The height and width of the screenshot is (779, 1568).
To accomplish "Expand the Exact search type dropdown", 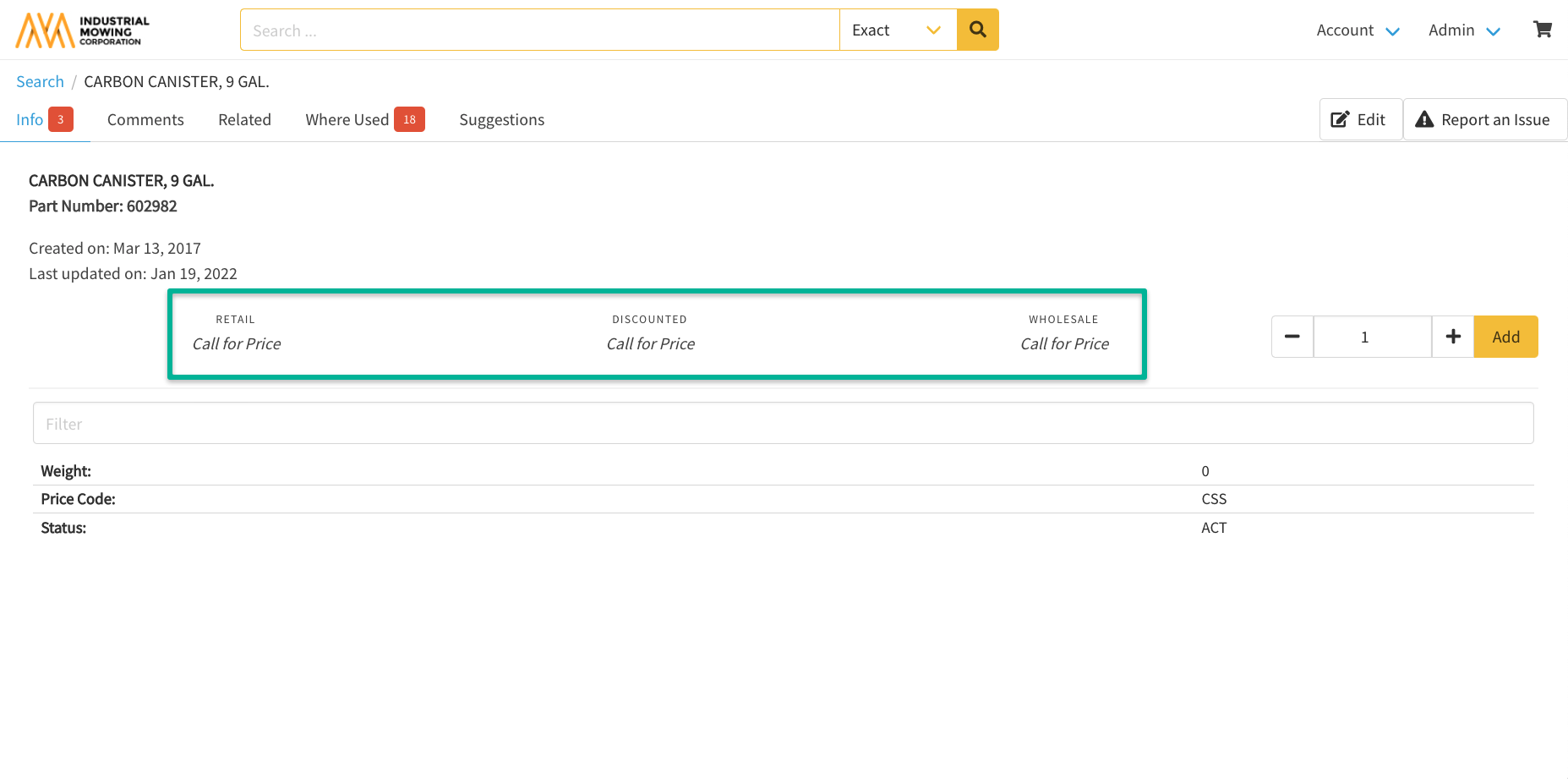I will (897, 30).
